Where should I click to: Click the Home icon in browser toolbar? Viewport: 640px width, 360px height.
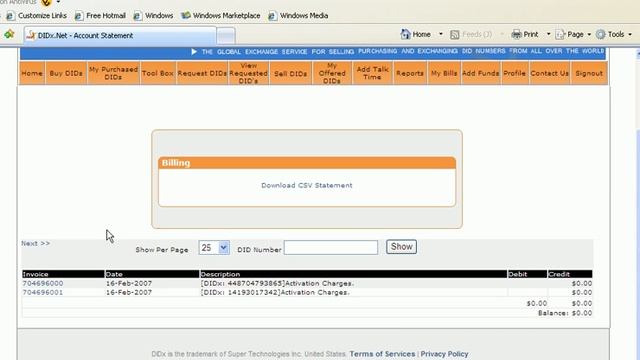pyautogui.click(x=405, y=34)
